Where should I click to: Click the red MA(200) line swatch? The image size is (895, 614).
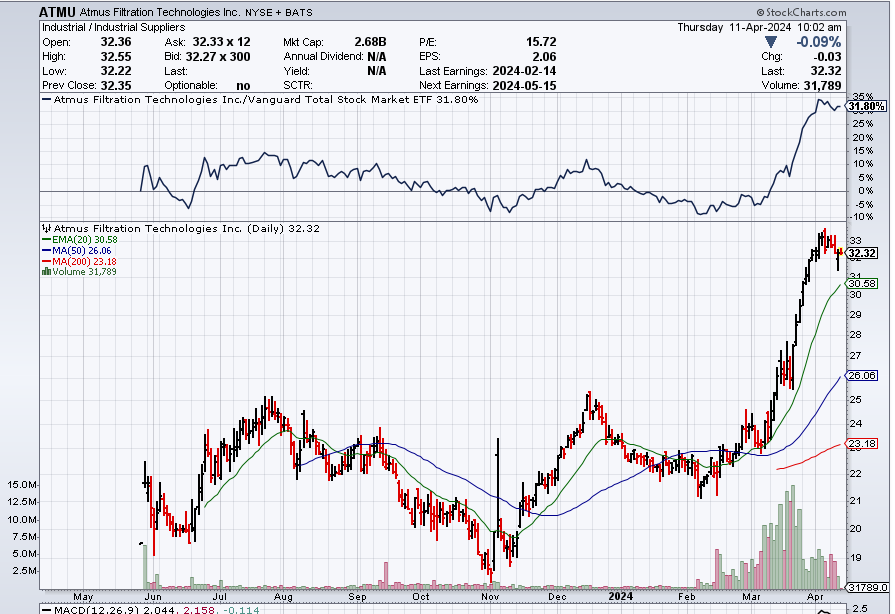(x=46, y=261)
